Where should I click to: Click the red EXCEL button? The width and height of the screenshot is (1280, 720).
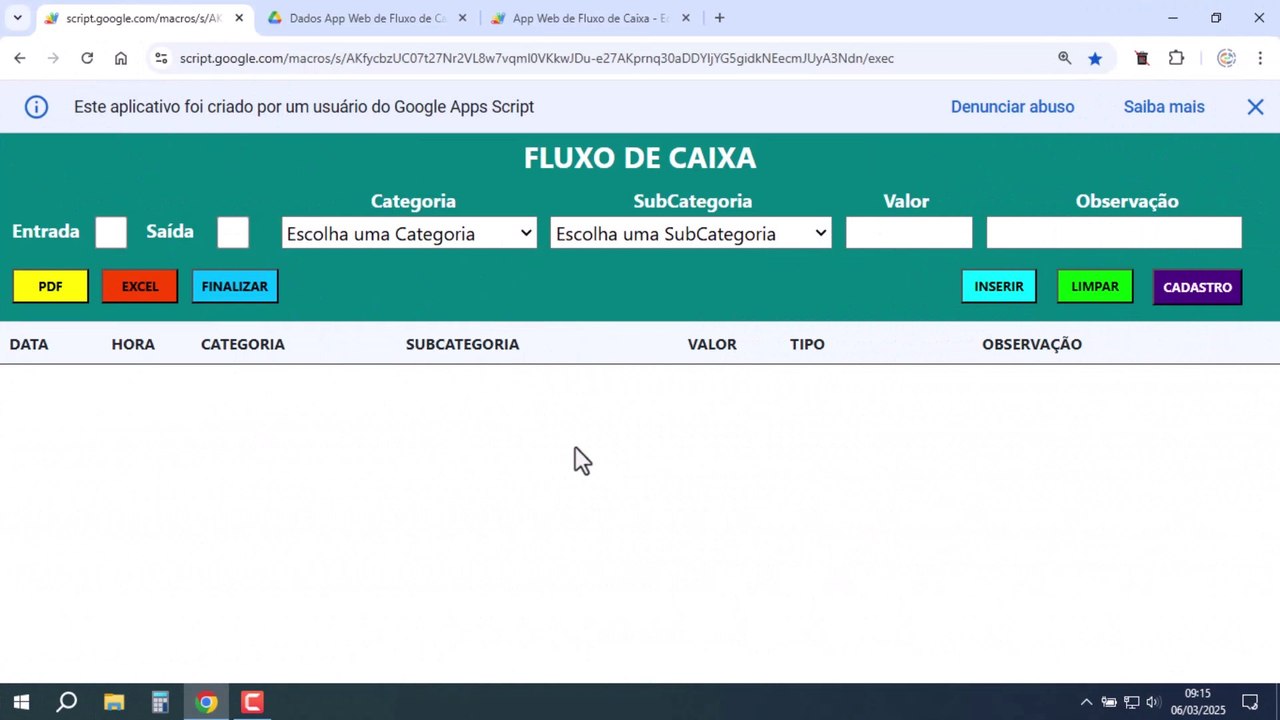click(x=140, y=286)
